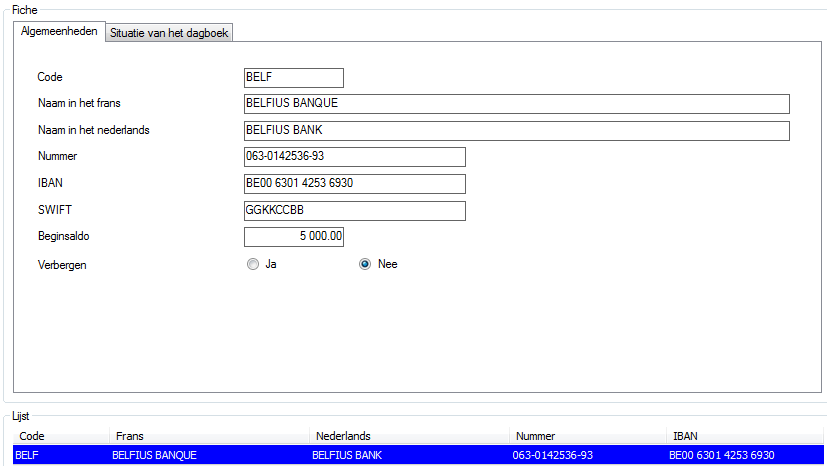Screen dimensions: 827x466
Task: Click the Beginsaldo label
Action: [x=64, y=236]
